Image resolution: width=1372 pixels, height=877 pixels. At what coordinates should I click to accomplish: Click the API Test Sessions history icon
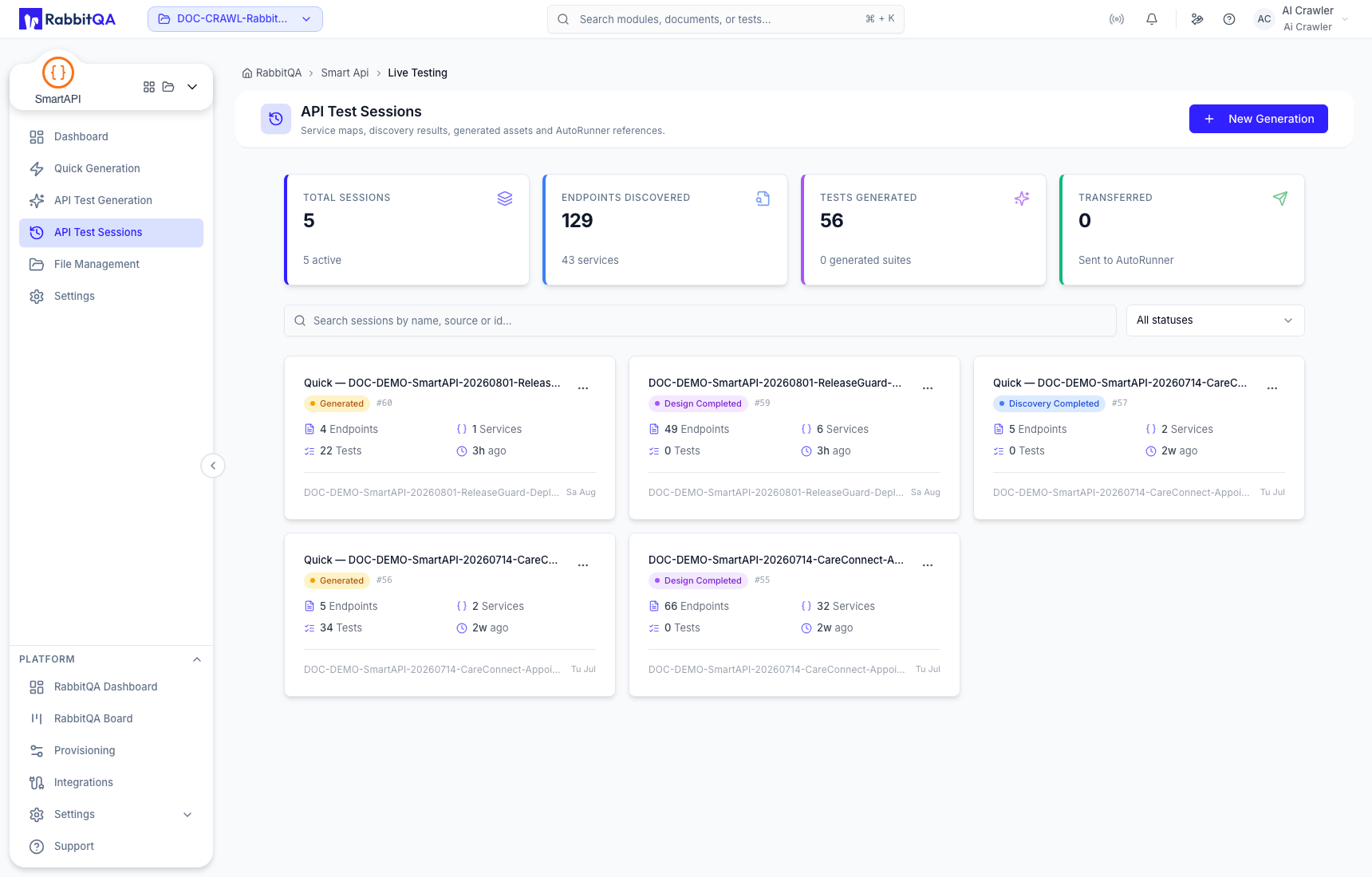276,119
